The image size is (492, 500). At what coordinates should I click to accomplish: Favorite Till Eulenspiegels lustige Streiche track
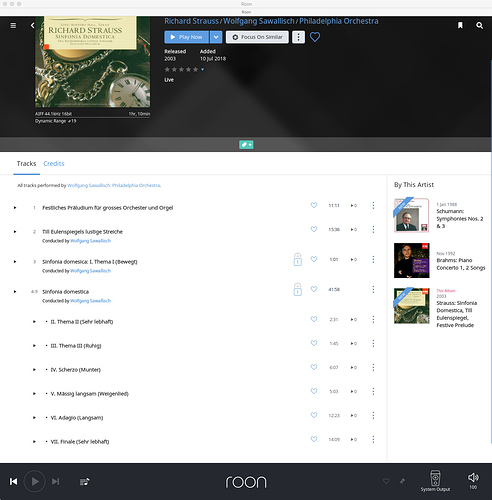(314, 229)
